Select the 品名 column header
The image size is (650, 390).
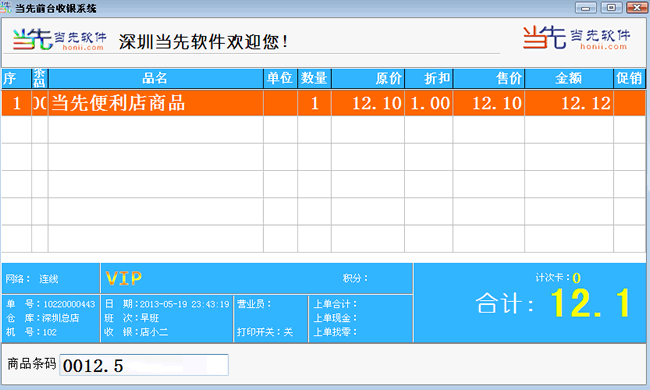pos(155,78)
